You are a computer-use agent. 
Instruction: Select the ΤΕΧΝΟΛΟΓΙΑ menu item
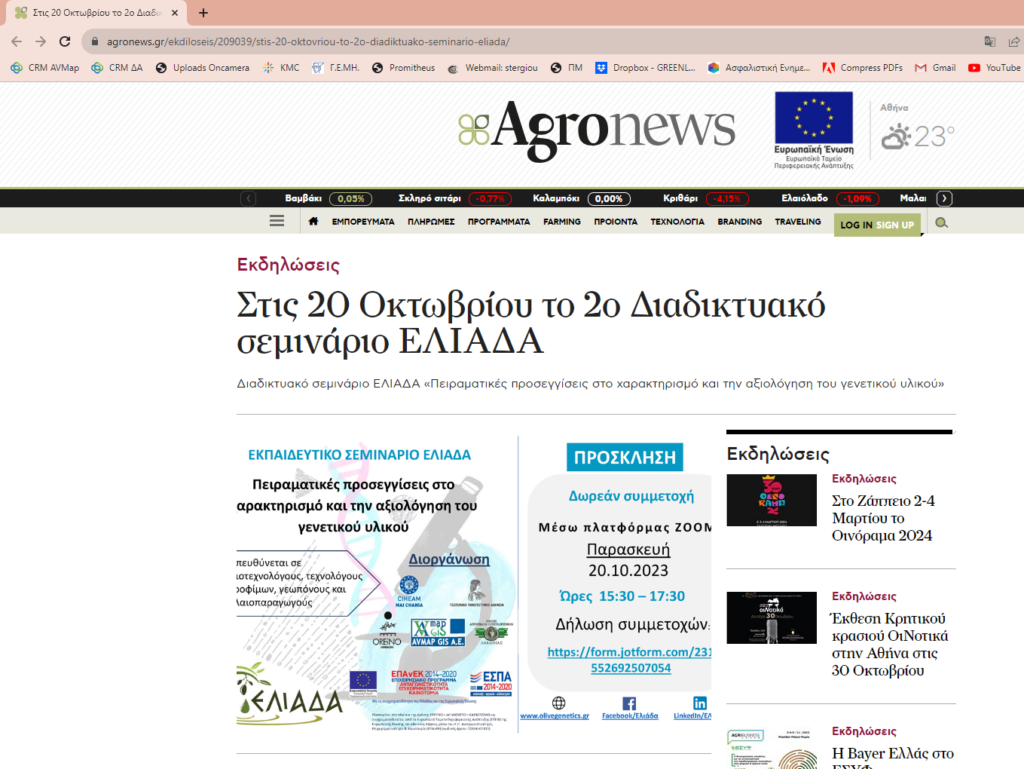click(677, 222)
